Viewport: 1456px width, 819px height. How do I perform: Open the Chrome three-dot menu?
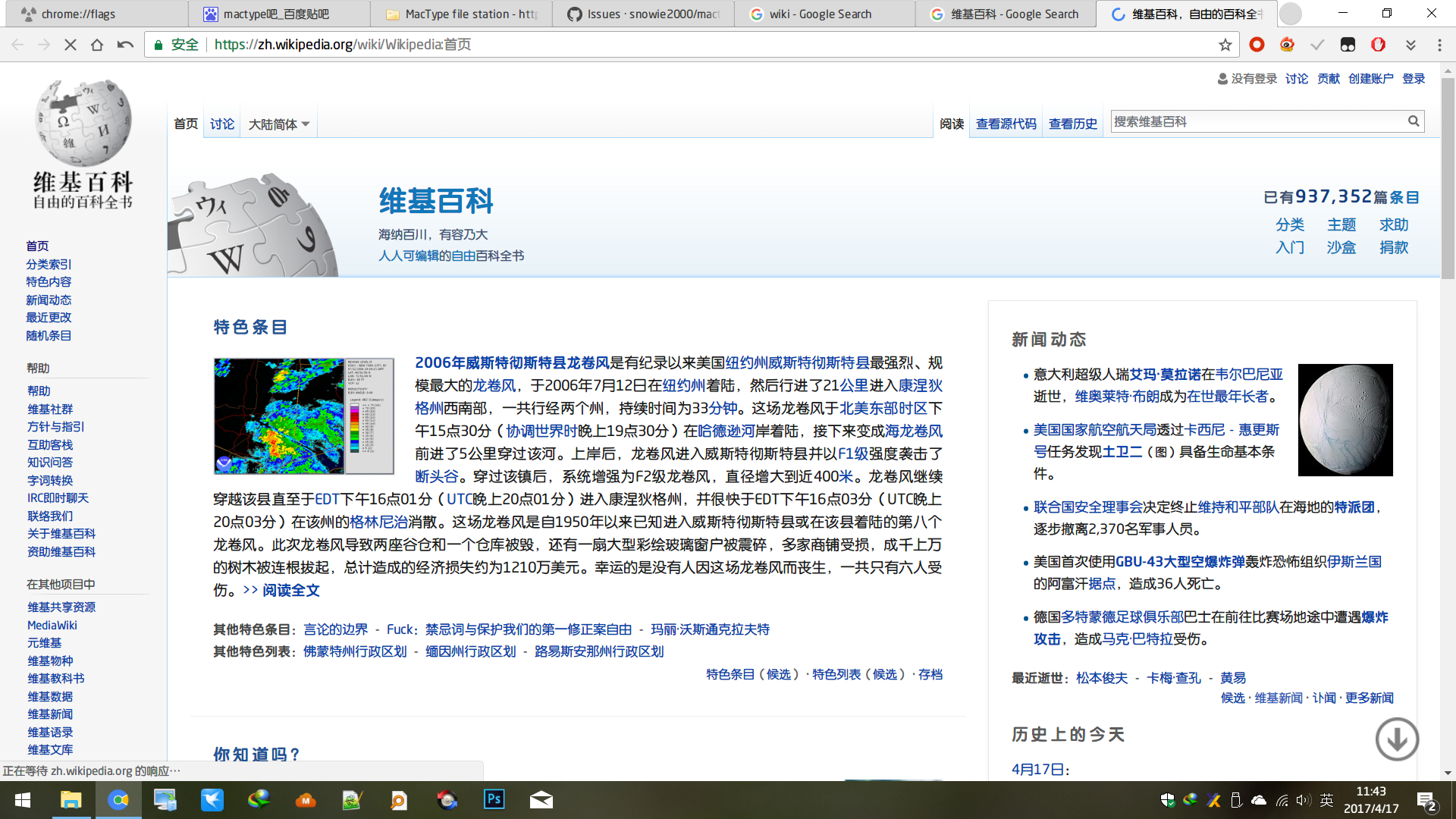1439,45
